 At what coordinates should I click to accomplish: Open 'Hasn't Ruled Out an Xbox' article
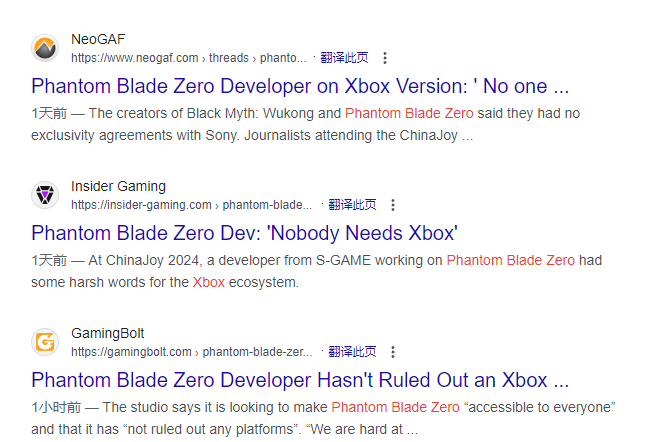(300, 380)
